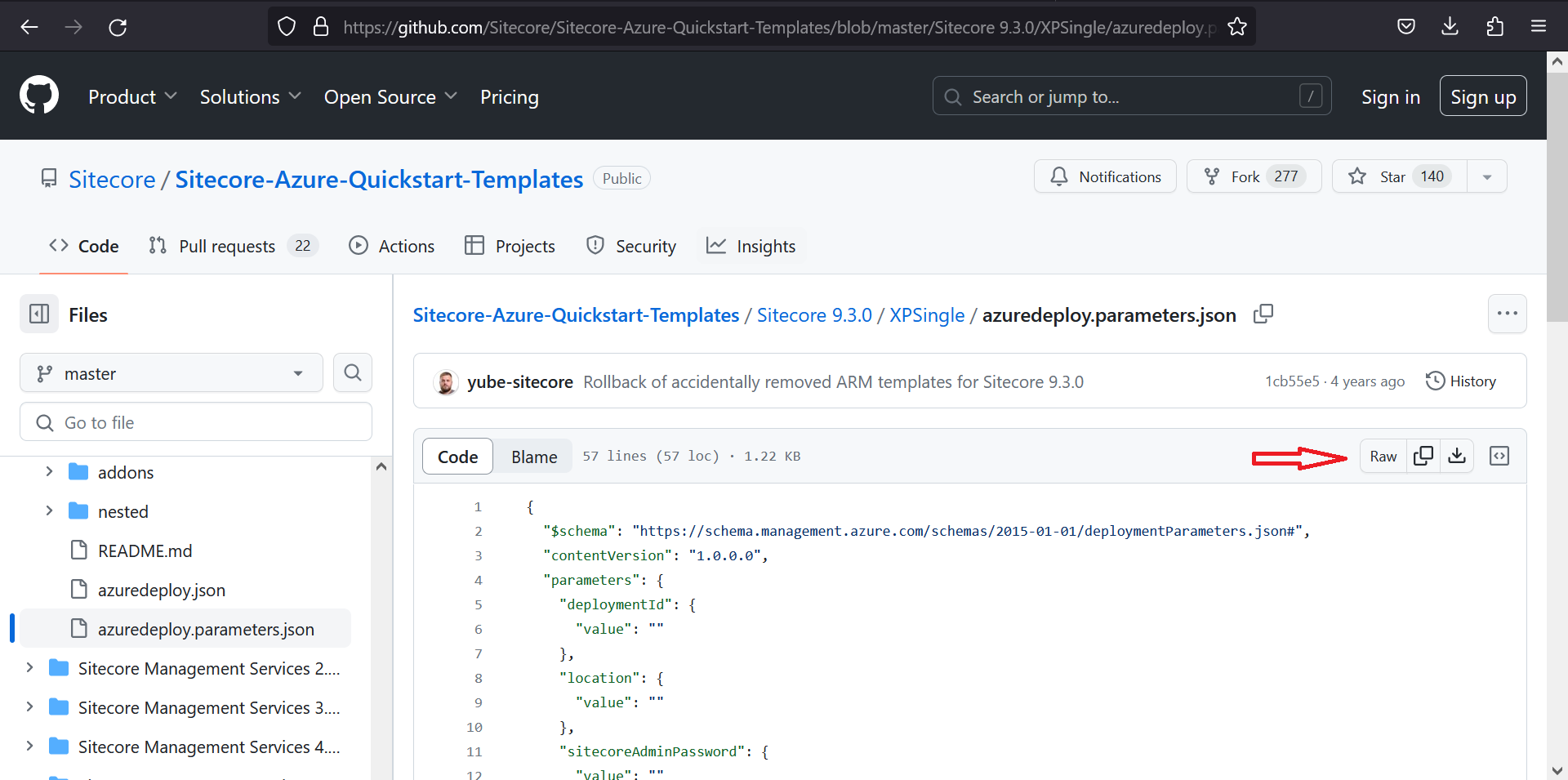Click the yube-sitecore author name
Viewport: 1568px width, 780px height.
click(x=520, y=381)
